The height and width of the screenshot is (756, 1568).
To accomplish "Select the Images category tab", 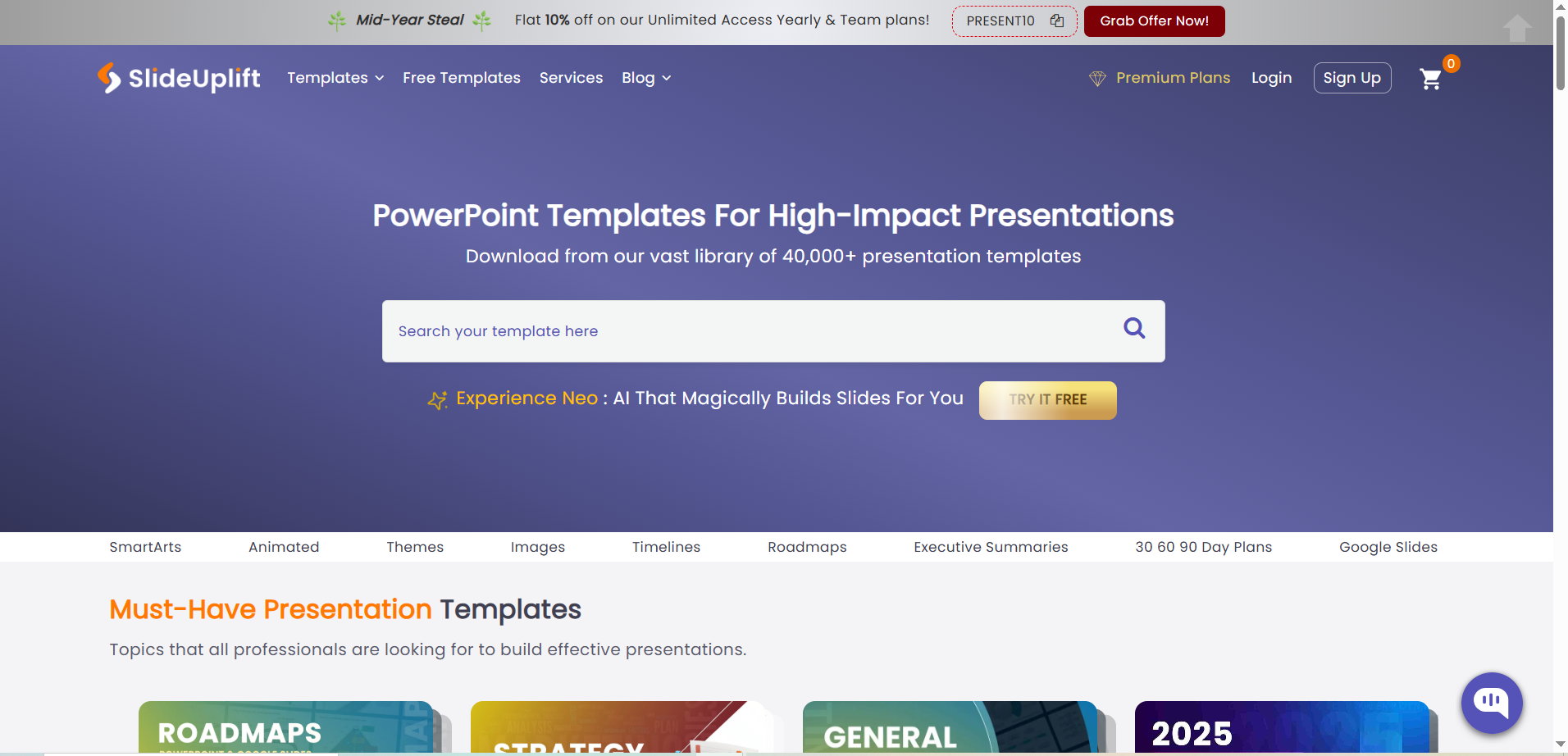I will pyautogui.click(x=538, y=547).
